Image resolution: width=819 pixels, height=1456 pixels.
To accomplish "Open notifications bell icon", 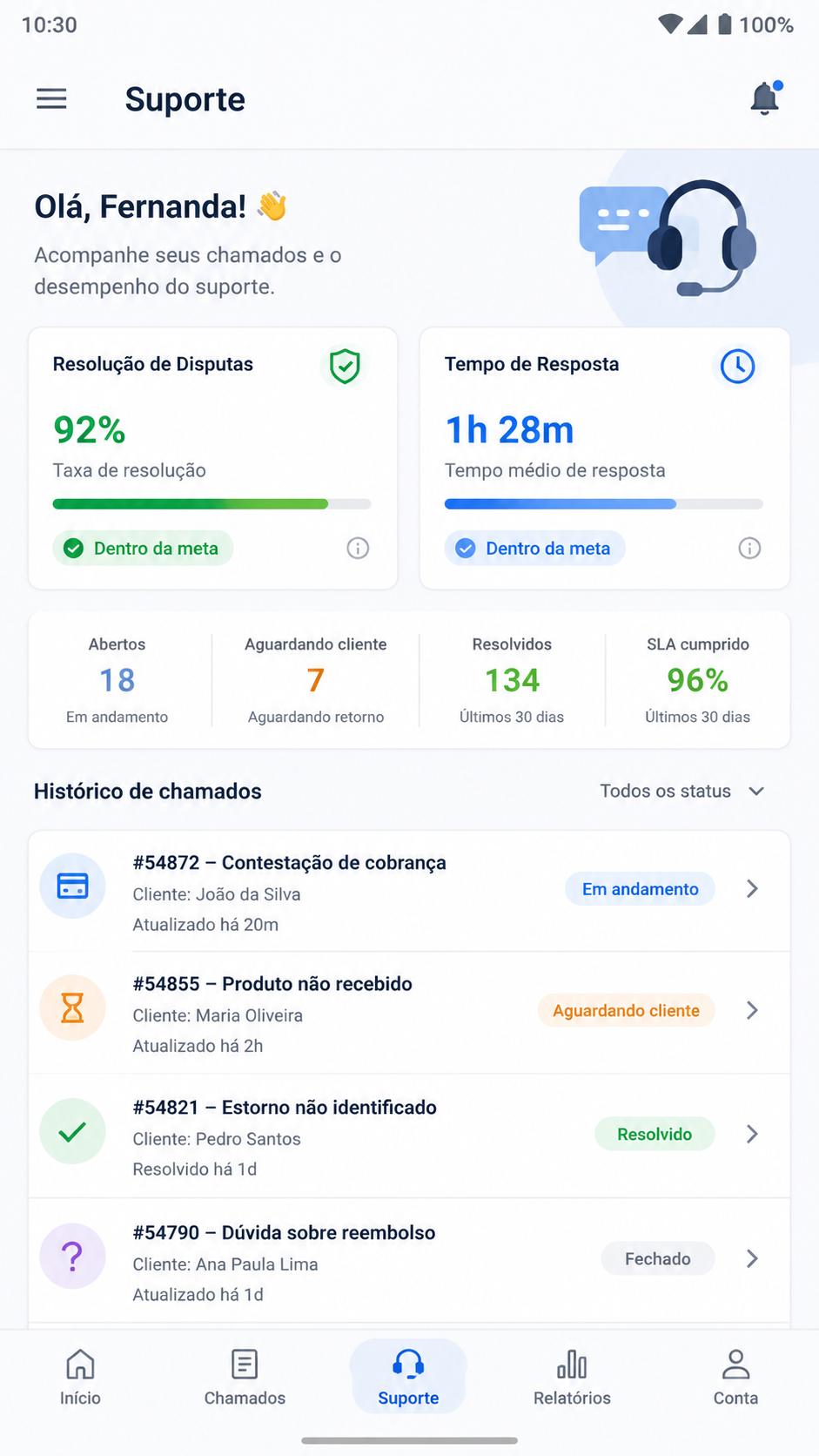I will point(765,98).
